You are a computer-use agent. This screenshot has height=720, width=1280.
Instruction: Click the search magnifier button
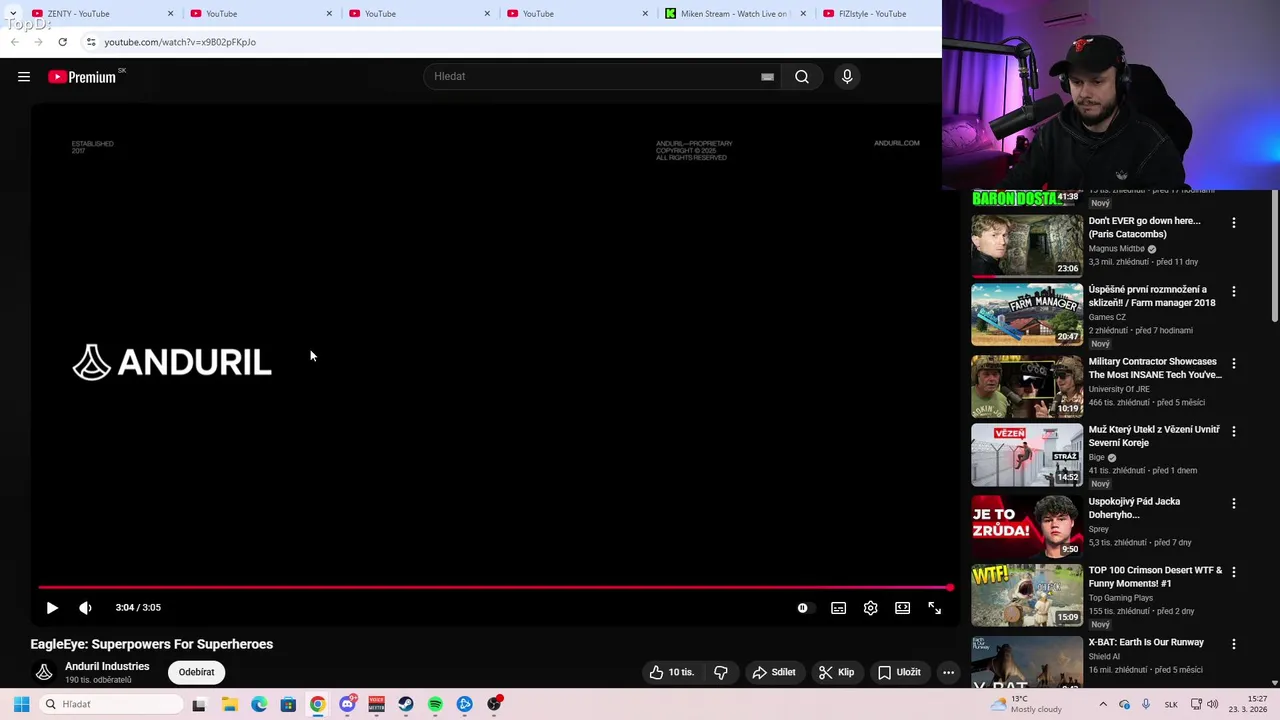click(802, 76)
